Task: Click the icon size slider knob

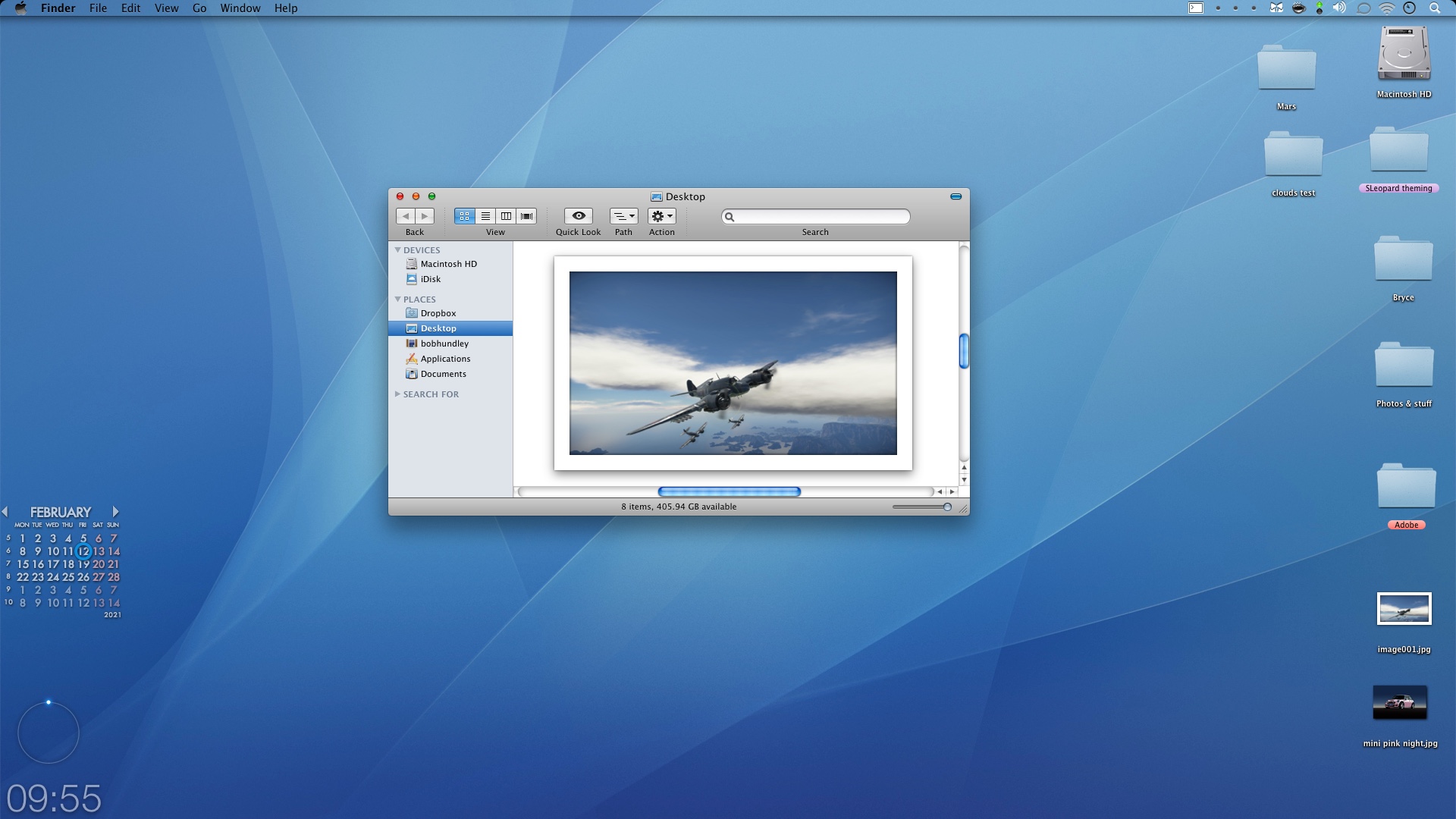Action: tap(947, 507)
